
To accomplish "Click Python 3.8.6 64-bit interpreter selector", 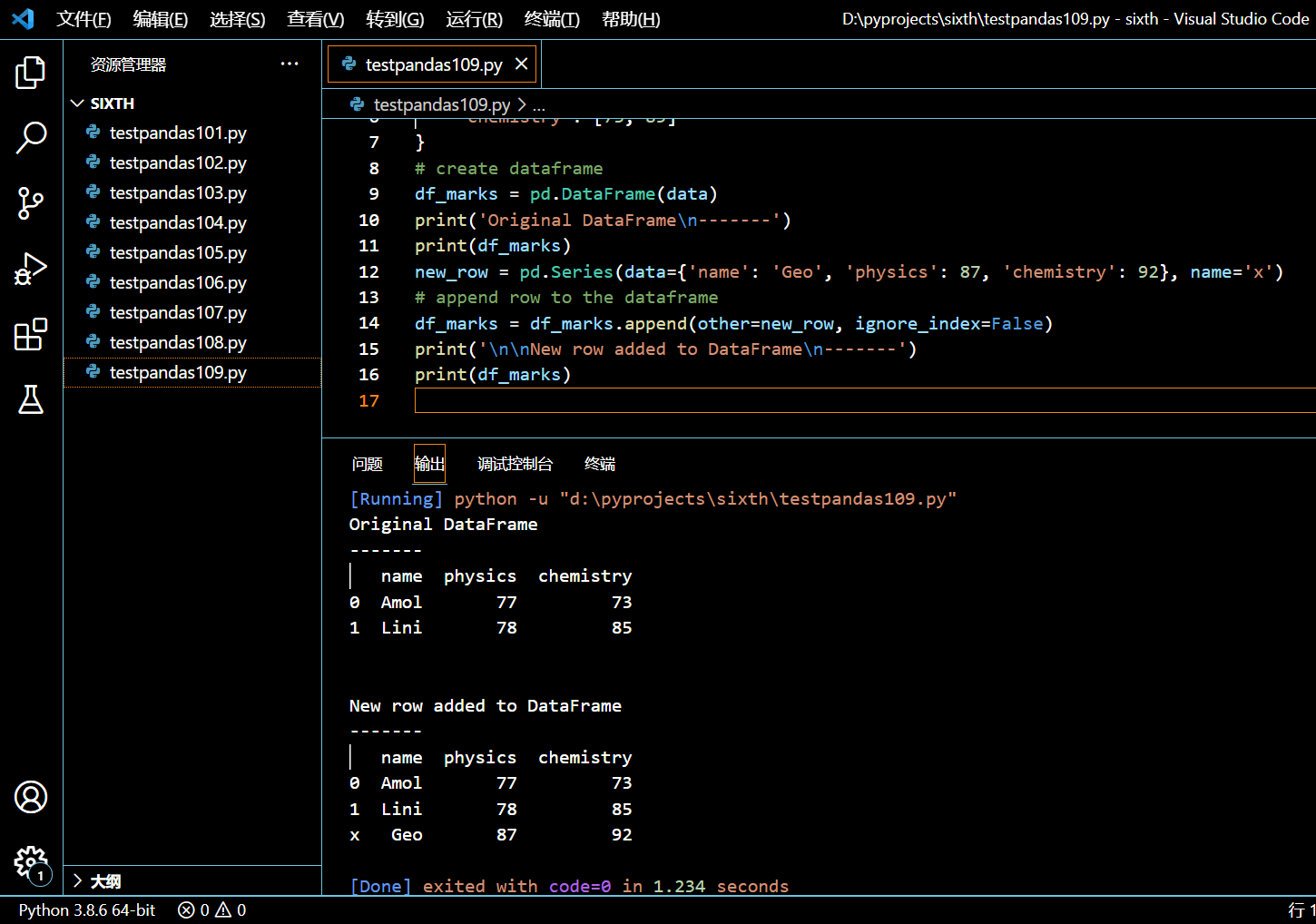I will coord(87,909).
